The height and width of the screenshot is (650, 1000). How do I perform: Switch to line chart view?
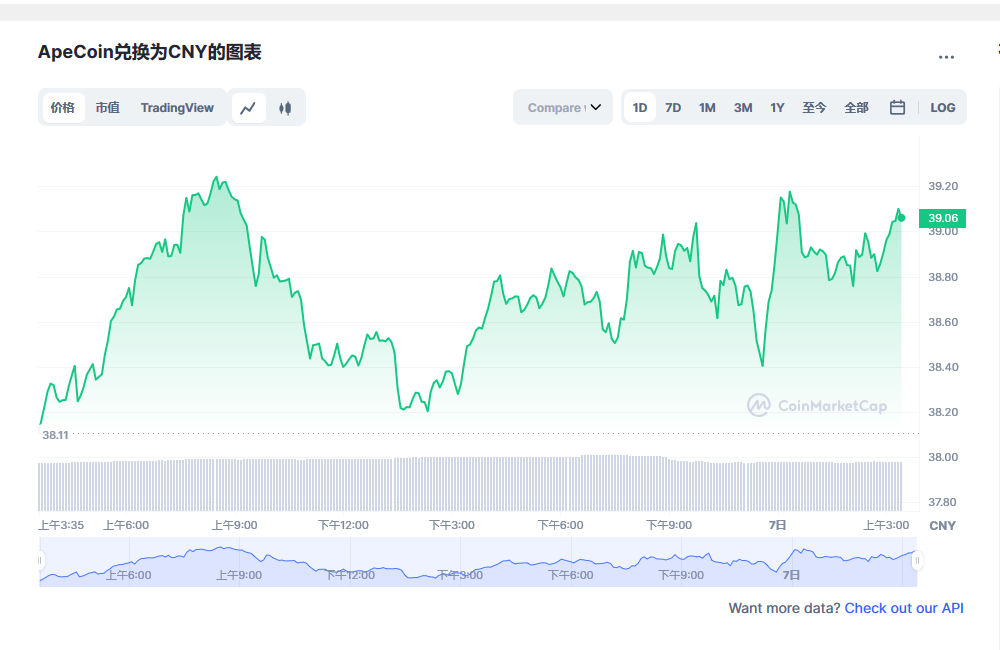tap(248, 108)
